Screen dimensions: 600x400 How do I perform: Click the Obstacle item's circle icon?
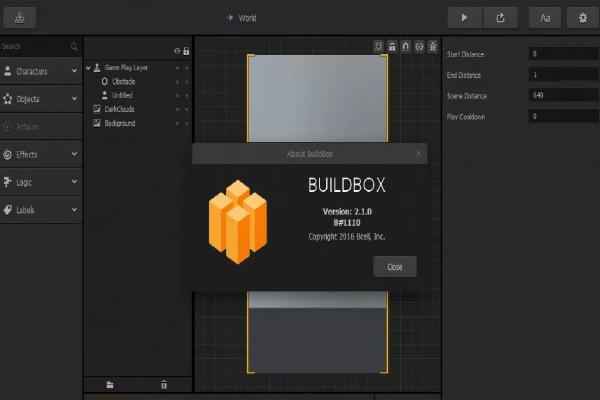pyautogui.click(x=104, y=82)
